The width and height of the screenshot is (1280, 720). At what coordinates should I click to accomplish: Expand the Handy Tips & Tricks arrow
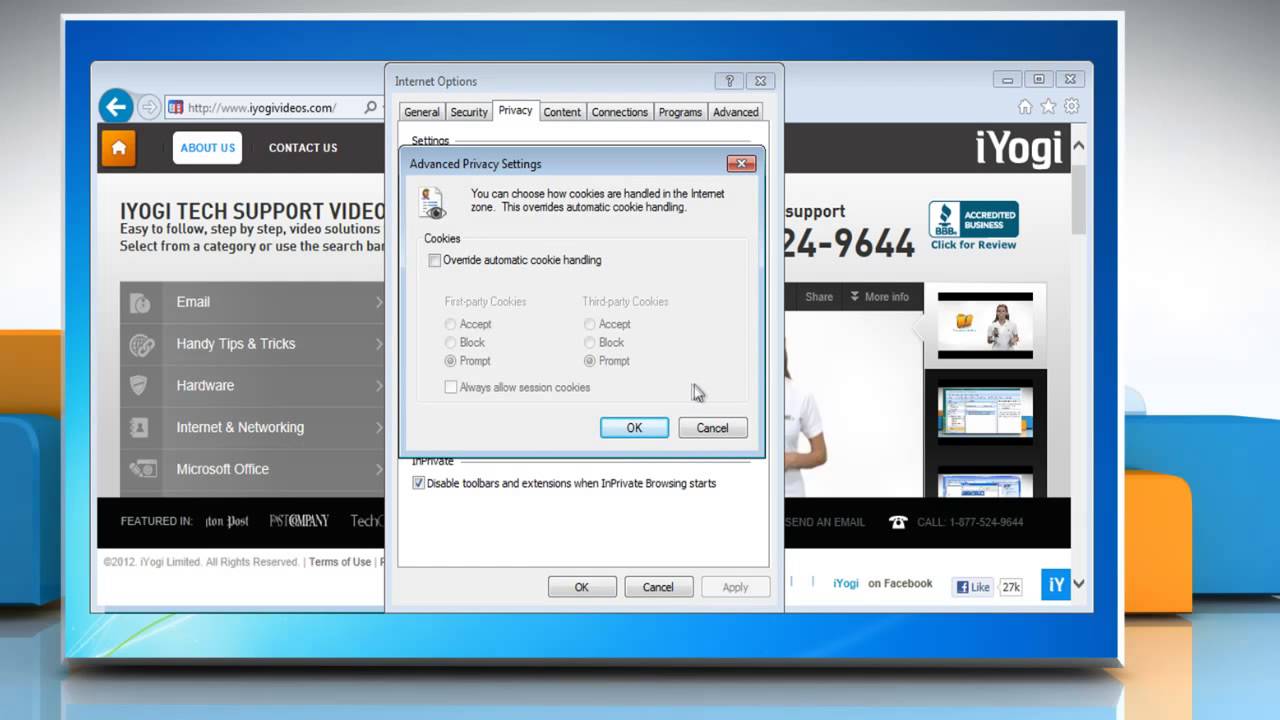click(x=379, y=344)
